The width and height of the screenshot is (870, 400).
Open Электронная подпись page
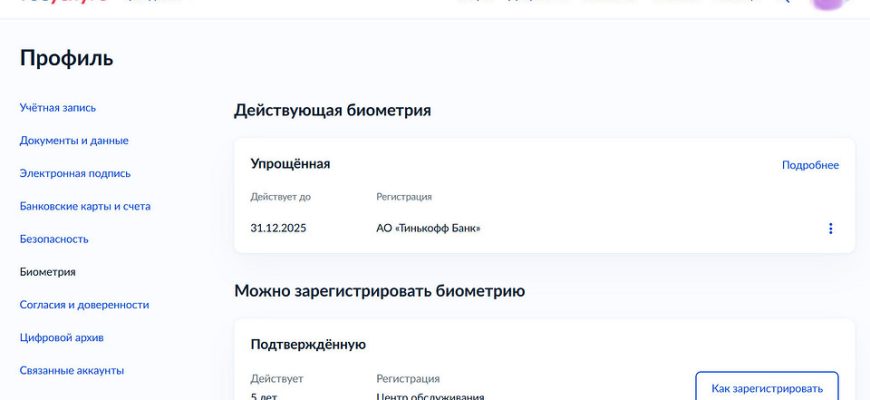tap(75, 174)
